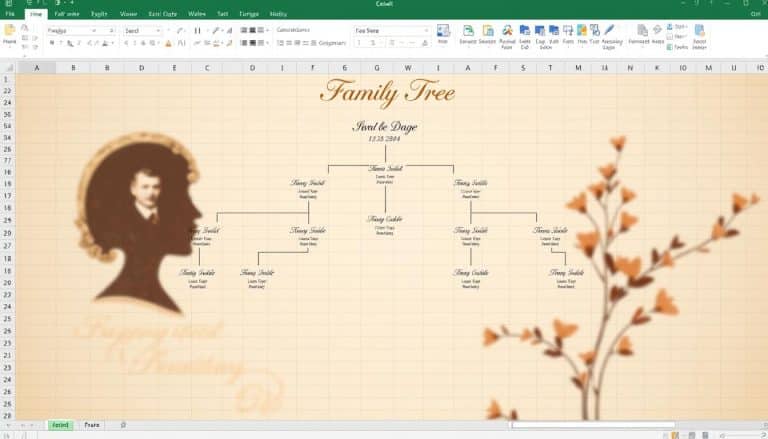Switch to the 'Walew' ribbon tab
The height and width of the screenshot is (439, 768).
pyautogui.click(x=197, y=14)
